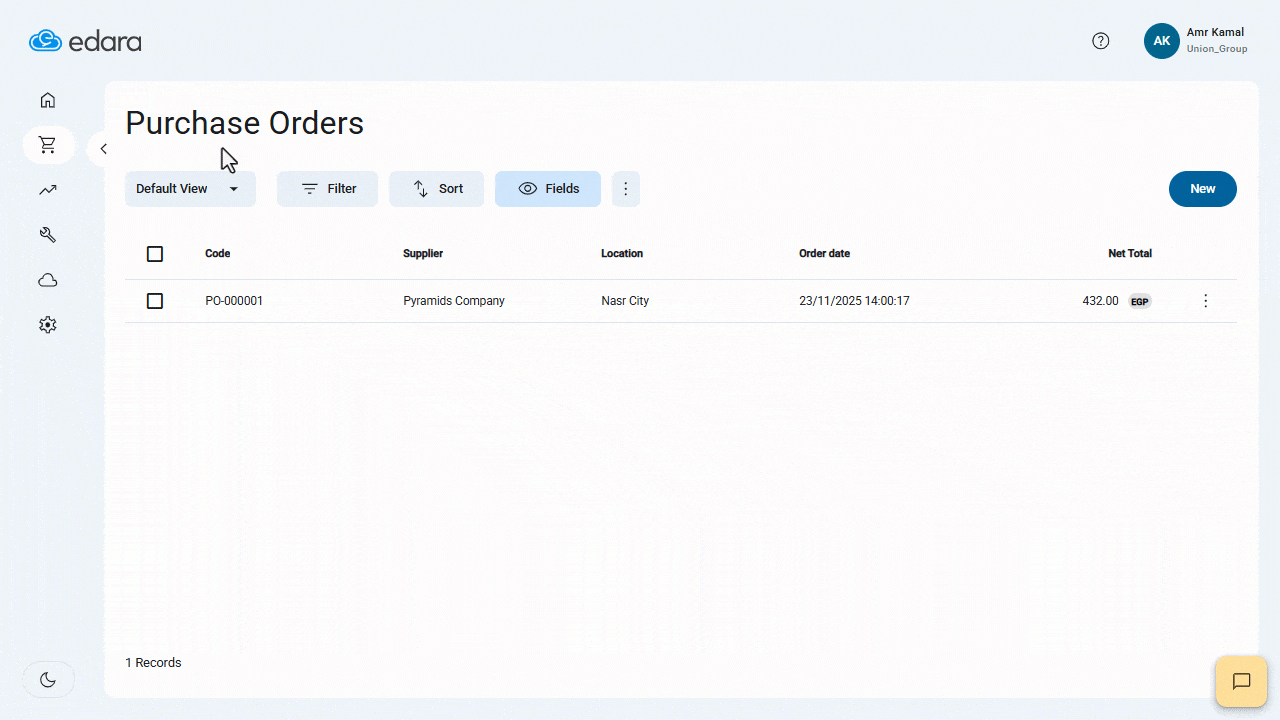Open the Home icon in sidebar
This screenshot has width=1280, height=720.
(47, 100)
